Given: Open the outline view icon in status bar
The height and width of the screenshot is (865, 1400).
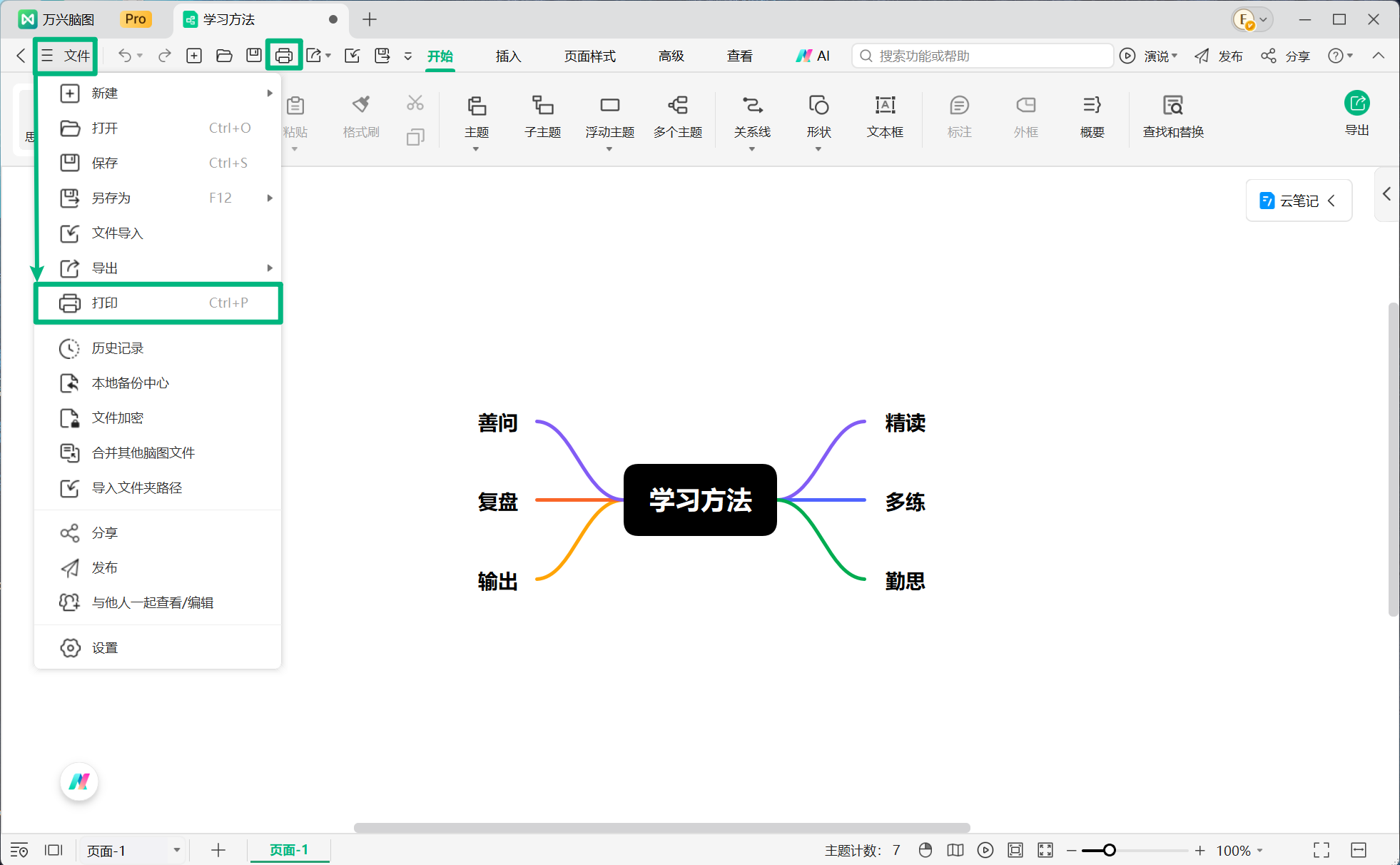Looking at the screenshot, I should pyautogui.click(x=19, y=850).
